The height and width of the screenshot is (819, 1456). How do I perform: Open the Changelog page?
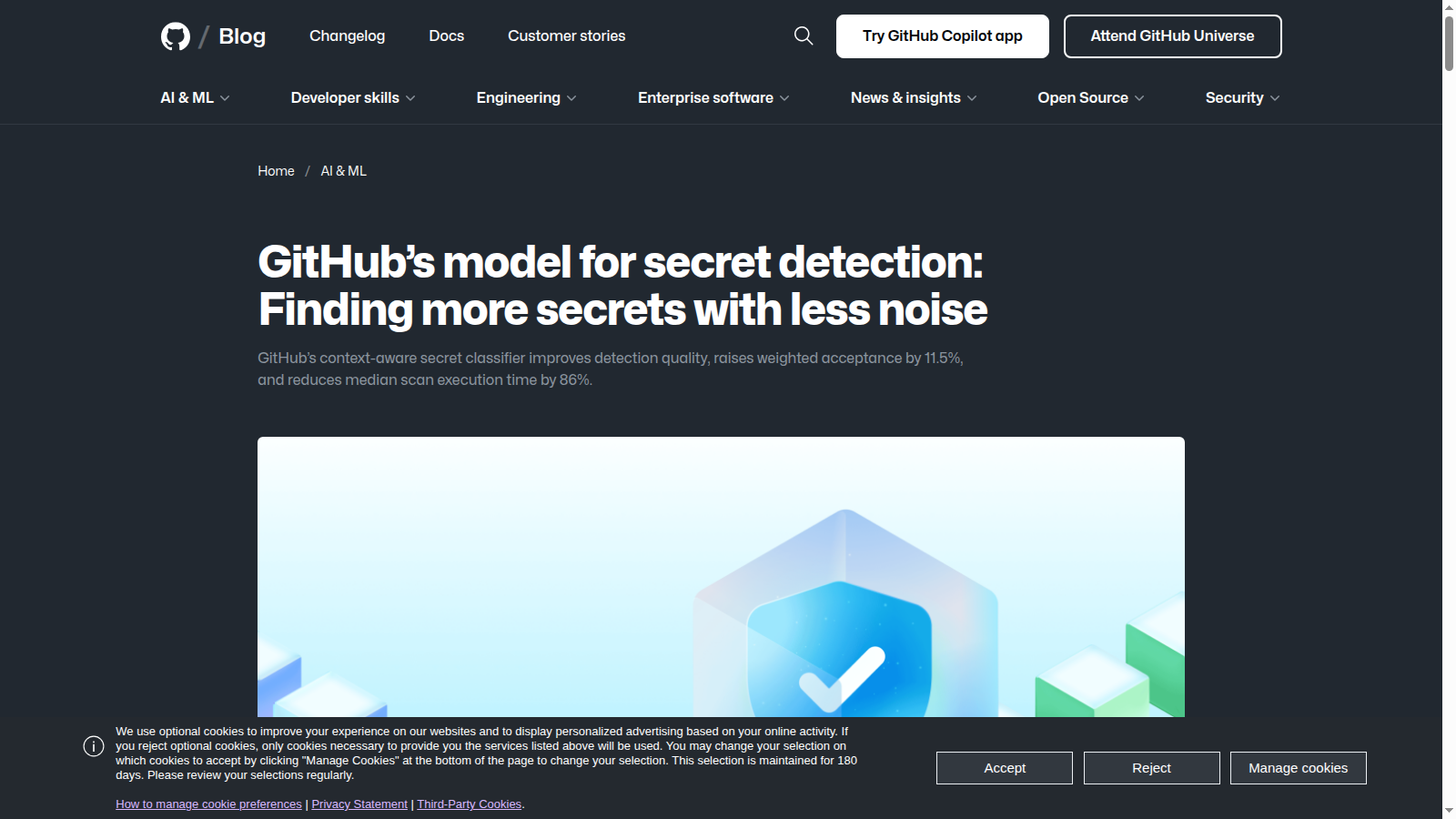(347, 35)
